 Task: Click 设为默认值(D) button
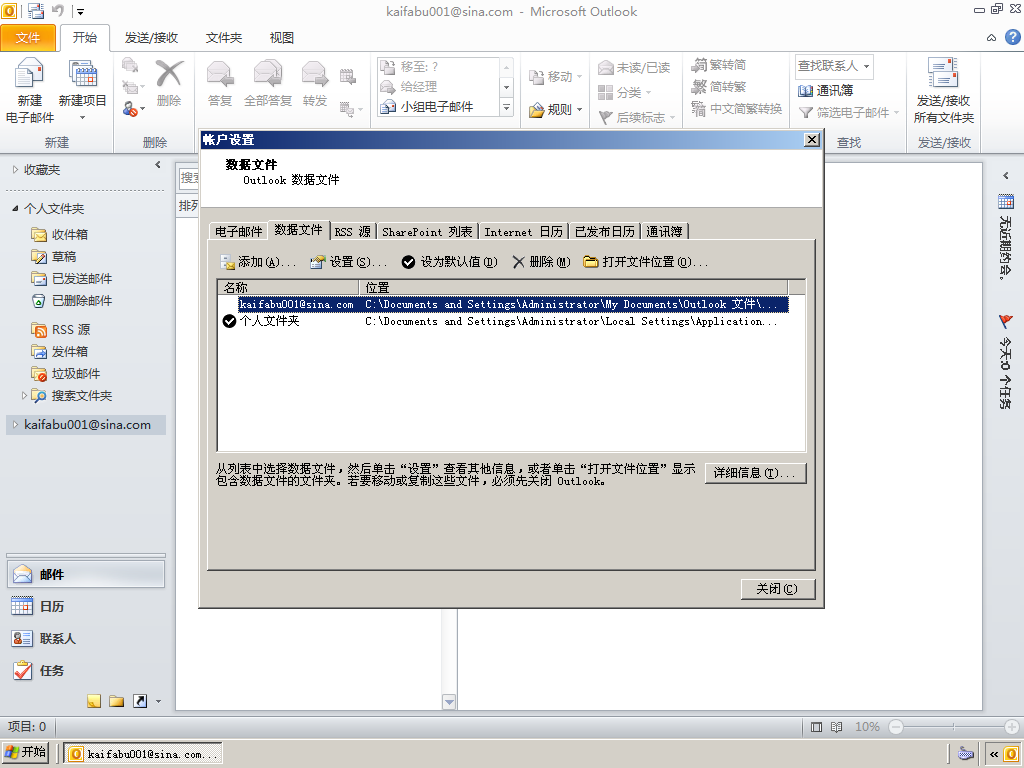(449, 262)
